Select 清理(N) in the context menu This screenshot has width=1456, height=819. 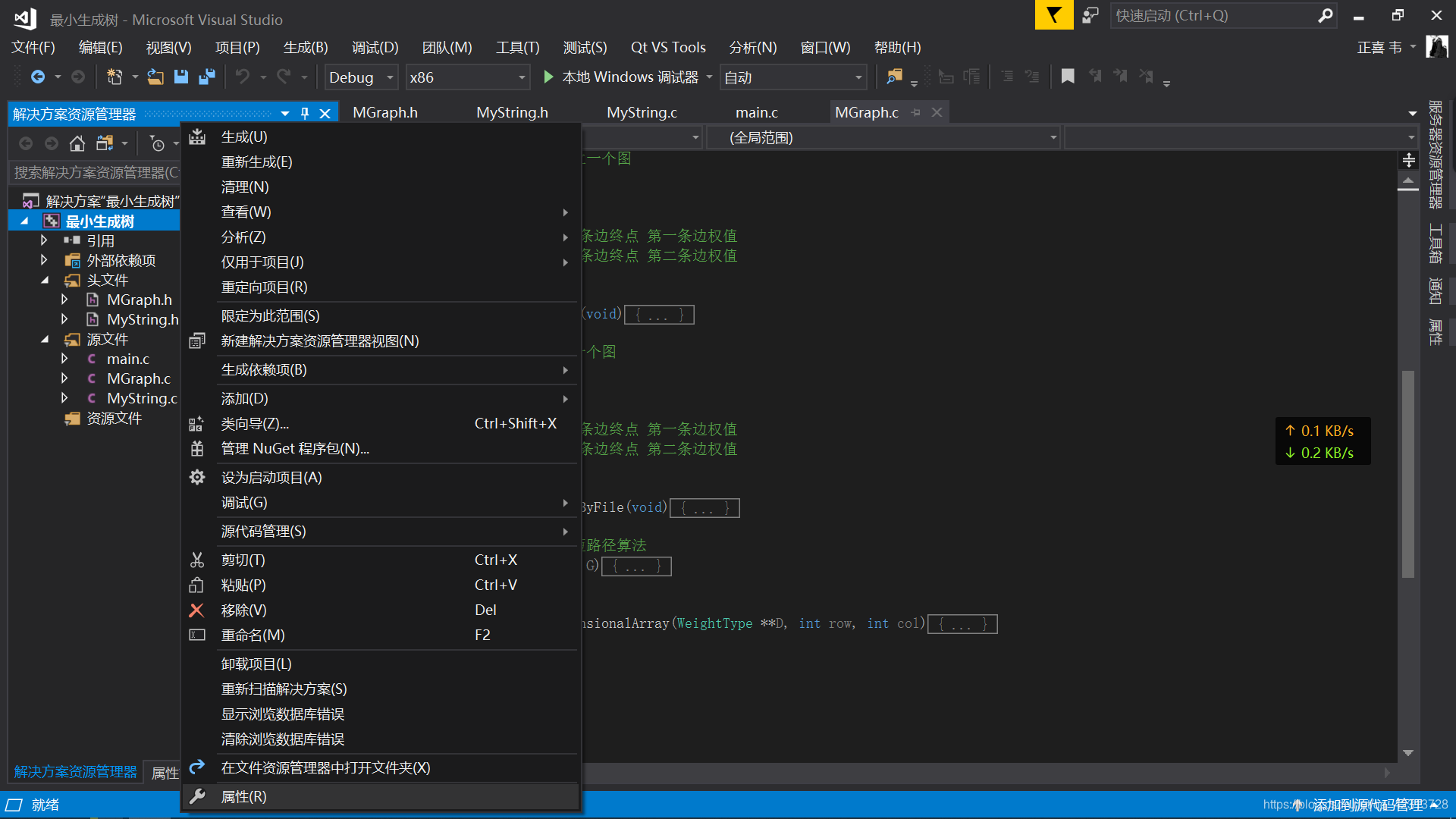pyautogui.click(x=381, y=187)
